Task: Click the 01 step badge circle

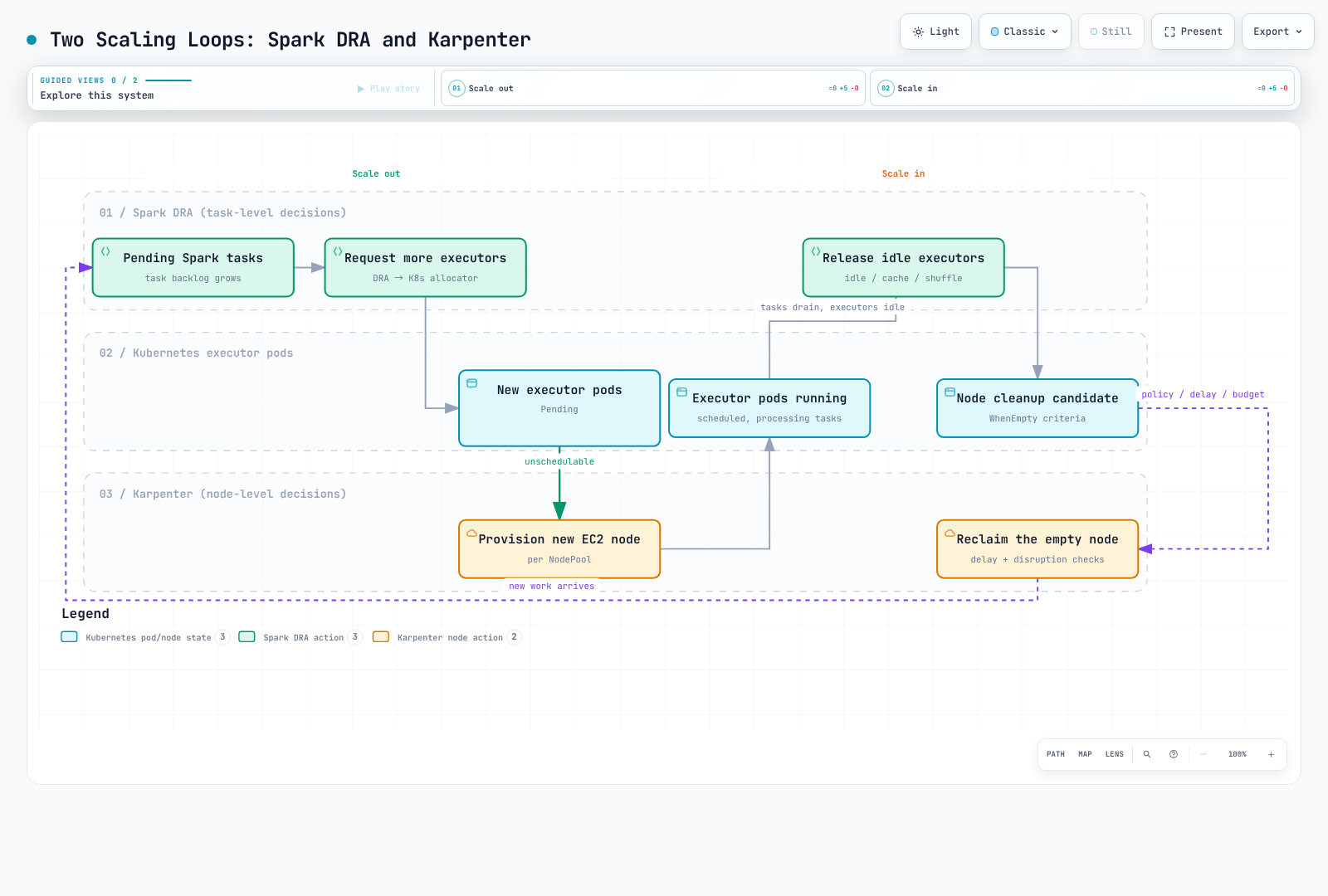Action: point(456,88)
